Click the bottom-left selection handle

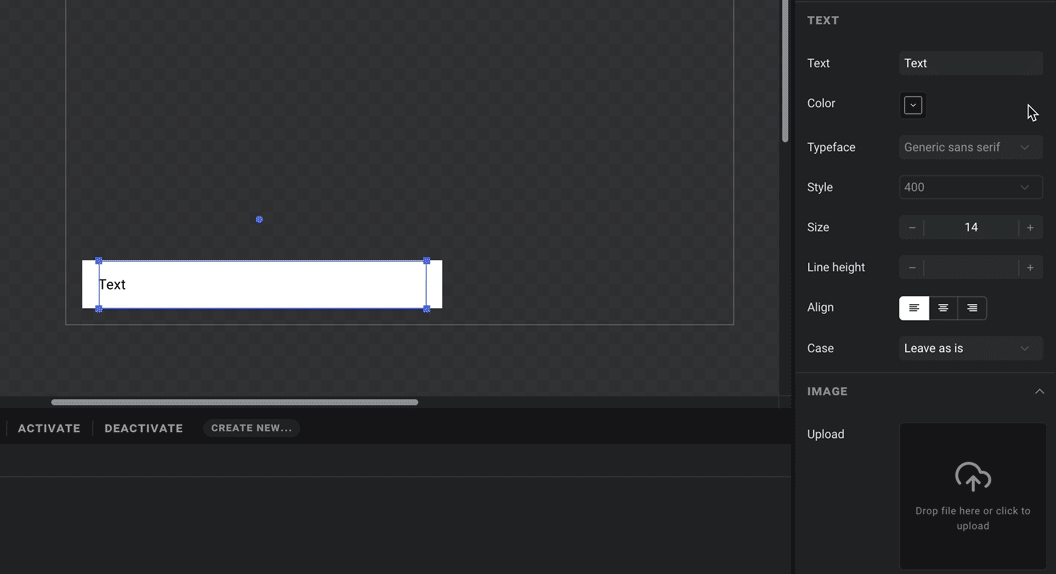tap(98, 309)
